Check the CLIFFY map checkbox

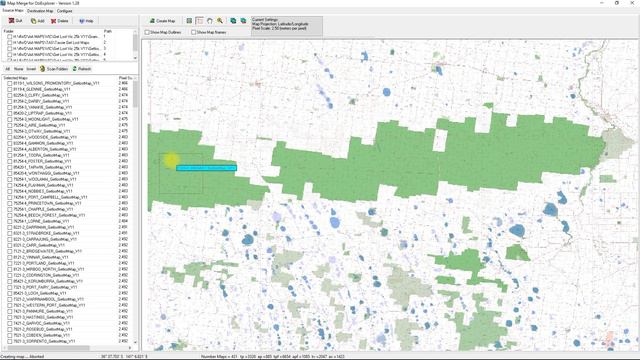click(9, 95)
